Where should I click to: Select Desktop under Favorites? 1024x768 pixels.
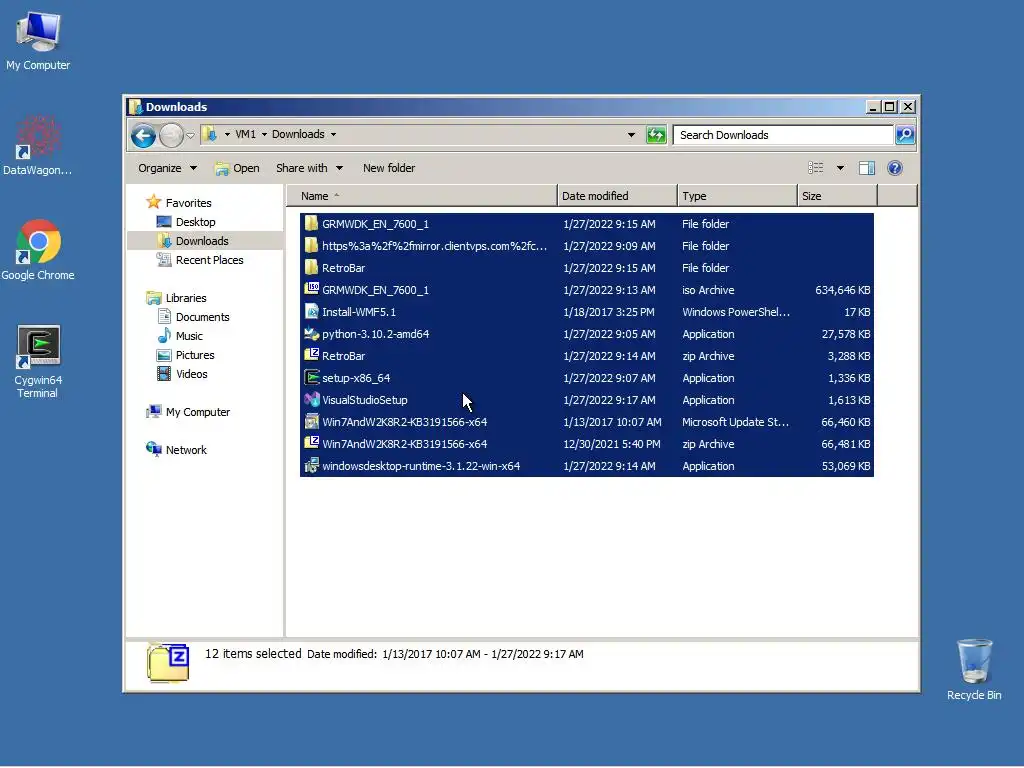click(x=195, y=222)
